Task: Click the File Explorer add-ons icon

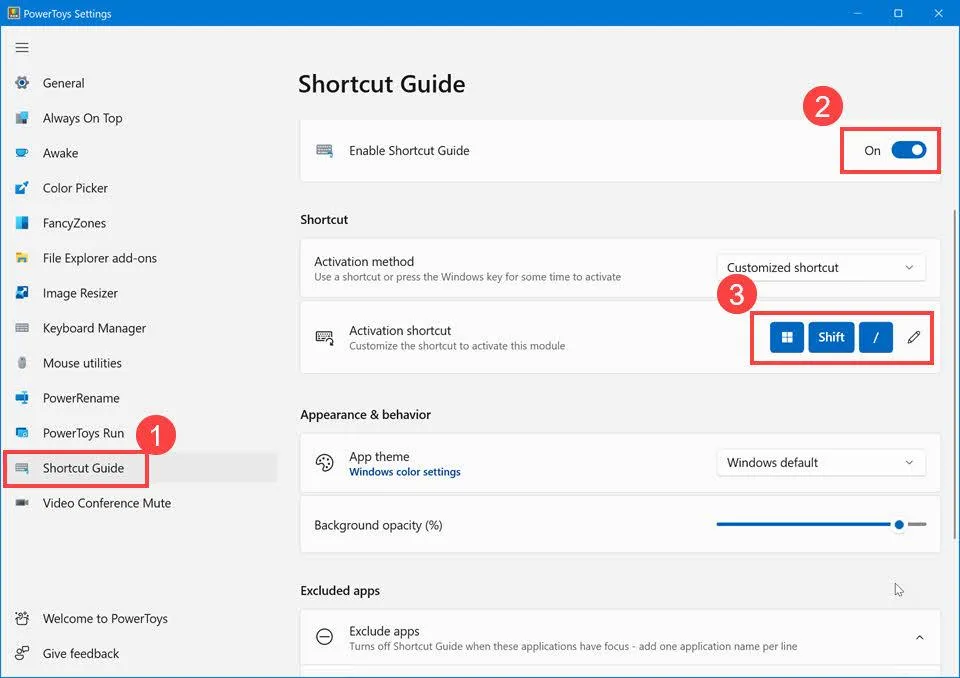Action: [x=22, y=258]
